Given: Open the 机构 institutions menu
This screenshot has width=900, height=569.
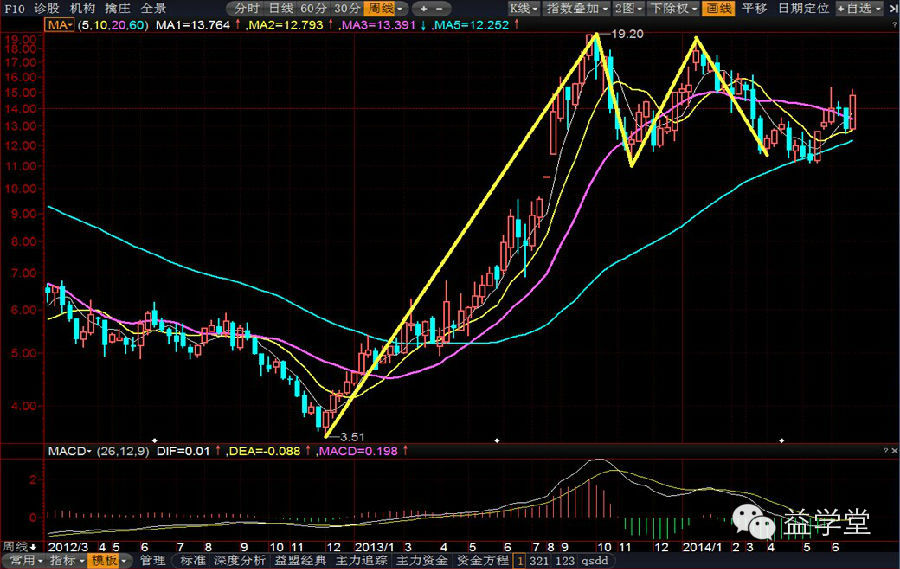Looking at the screenshot, I should (x=82, y=8).
